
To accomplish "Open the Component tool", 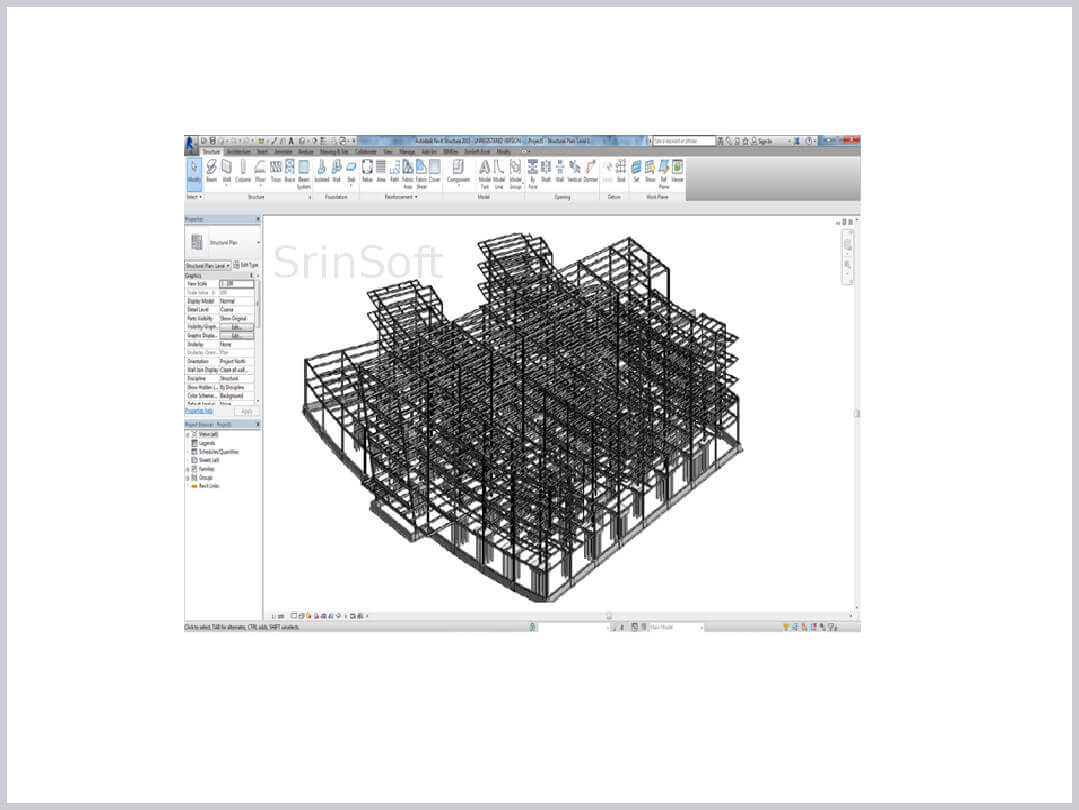I will [458, 169].
